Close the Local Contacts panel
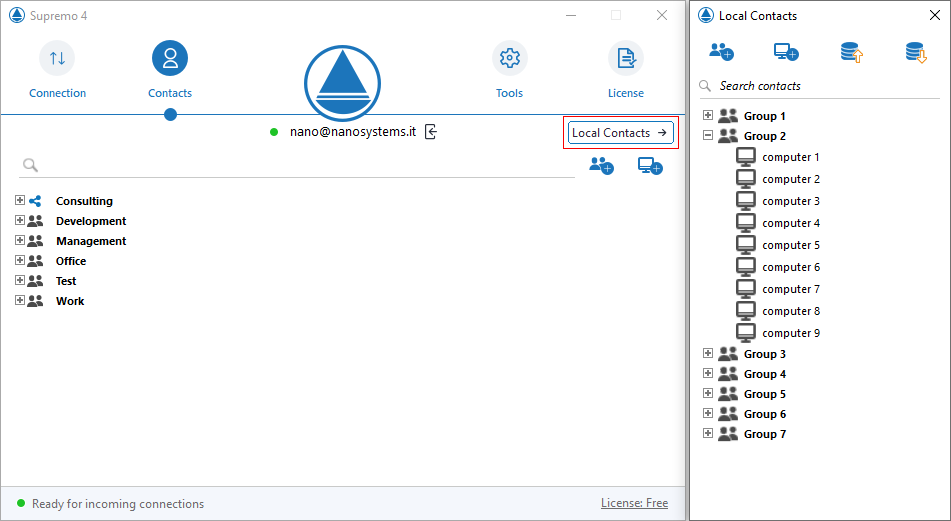 click(x=935, y=15)
